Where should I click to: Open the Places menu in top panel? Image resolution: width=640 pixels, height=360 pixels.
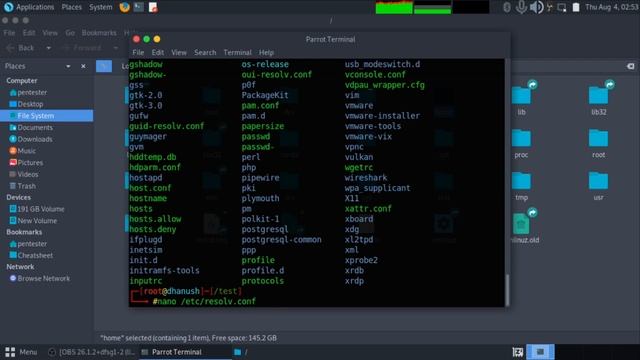click(71, 7)
